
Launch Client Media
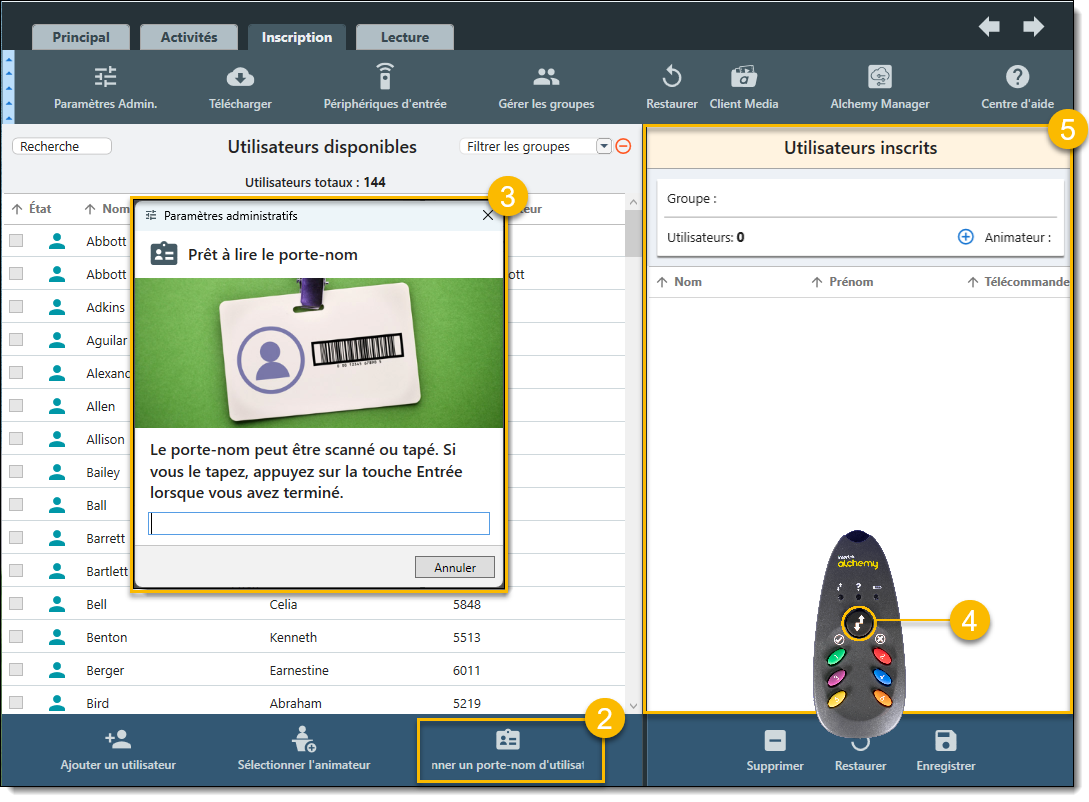[743, 87]
